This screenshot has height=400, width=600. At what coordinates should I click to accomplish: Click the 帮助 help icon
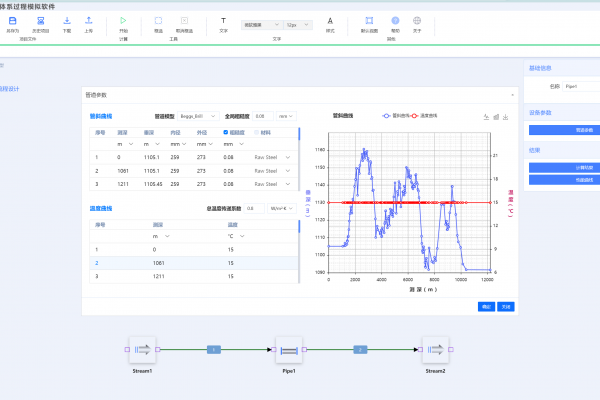(x=395, y=21)
